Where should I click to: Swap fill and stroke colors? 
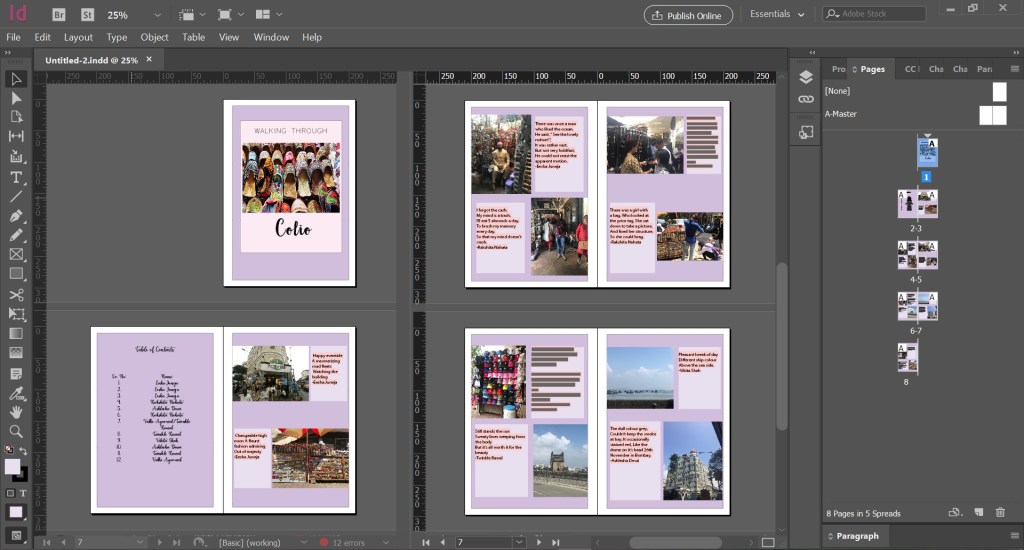pos(24,453)
